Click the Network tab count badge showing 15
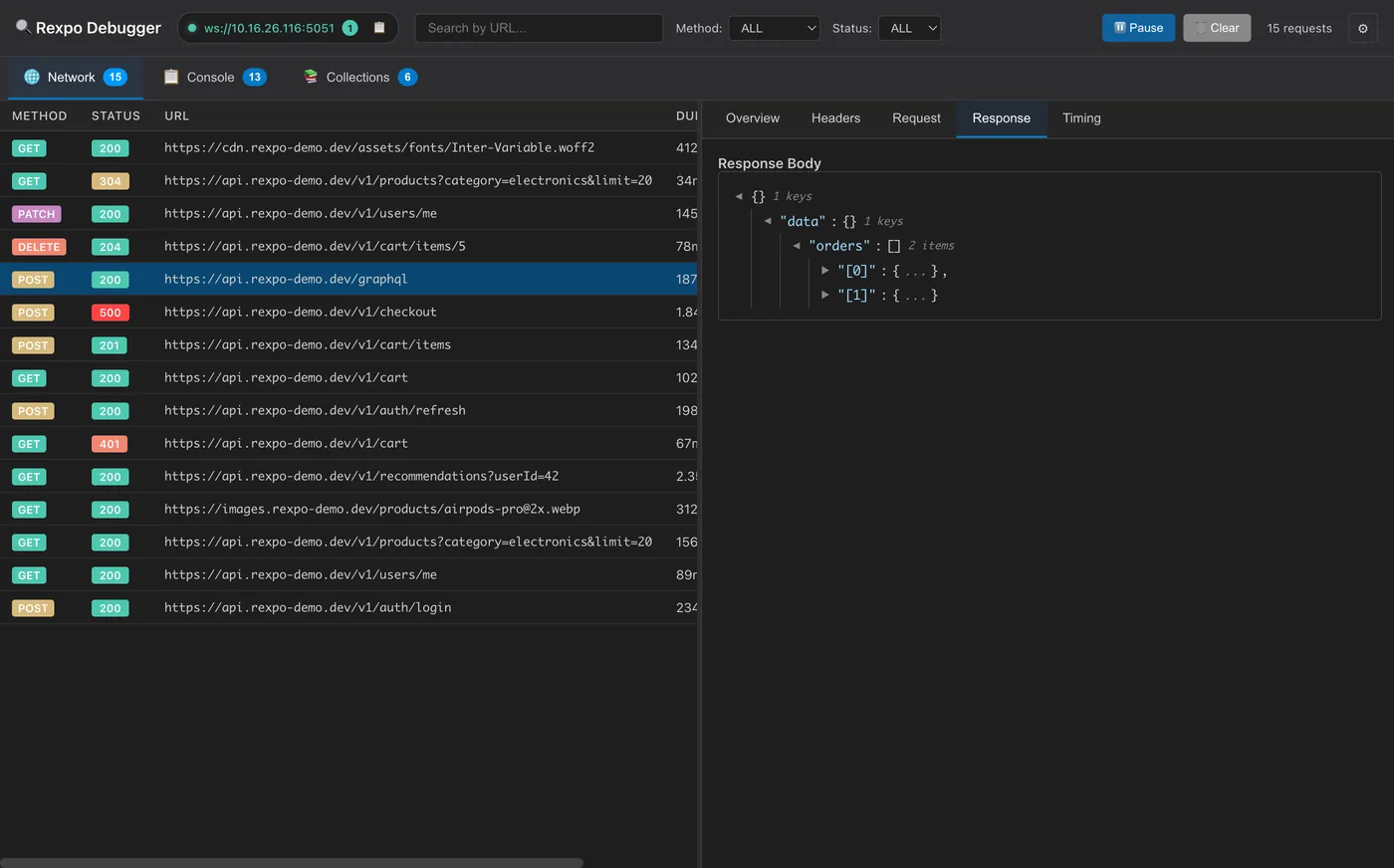This screenshot has height=868, width=1394. click(x=116, y=77)
